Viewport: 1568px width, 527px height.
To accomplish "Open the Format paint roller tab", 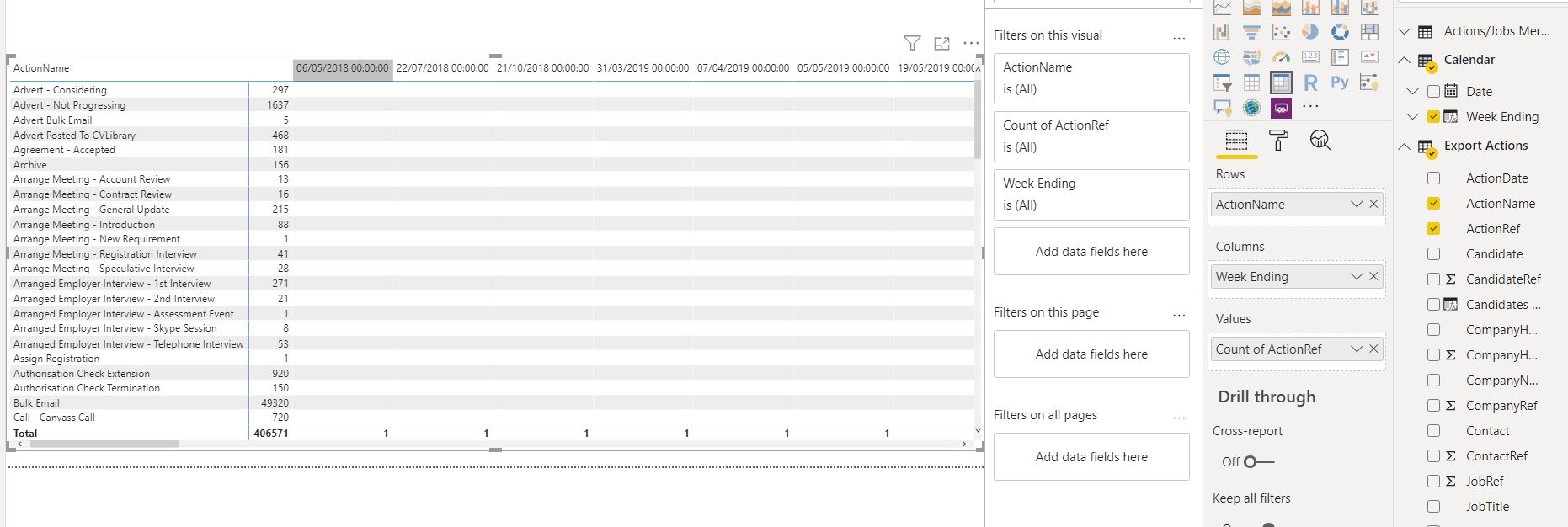I will (1278, 141).
